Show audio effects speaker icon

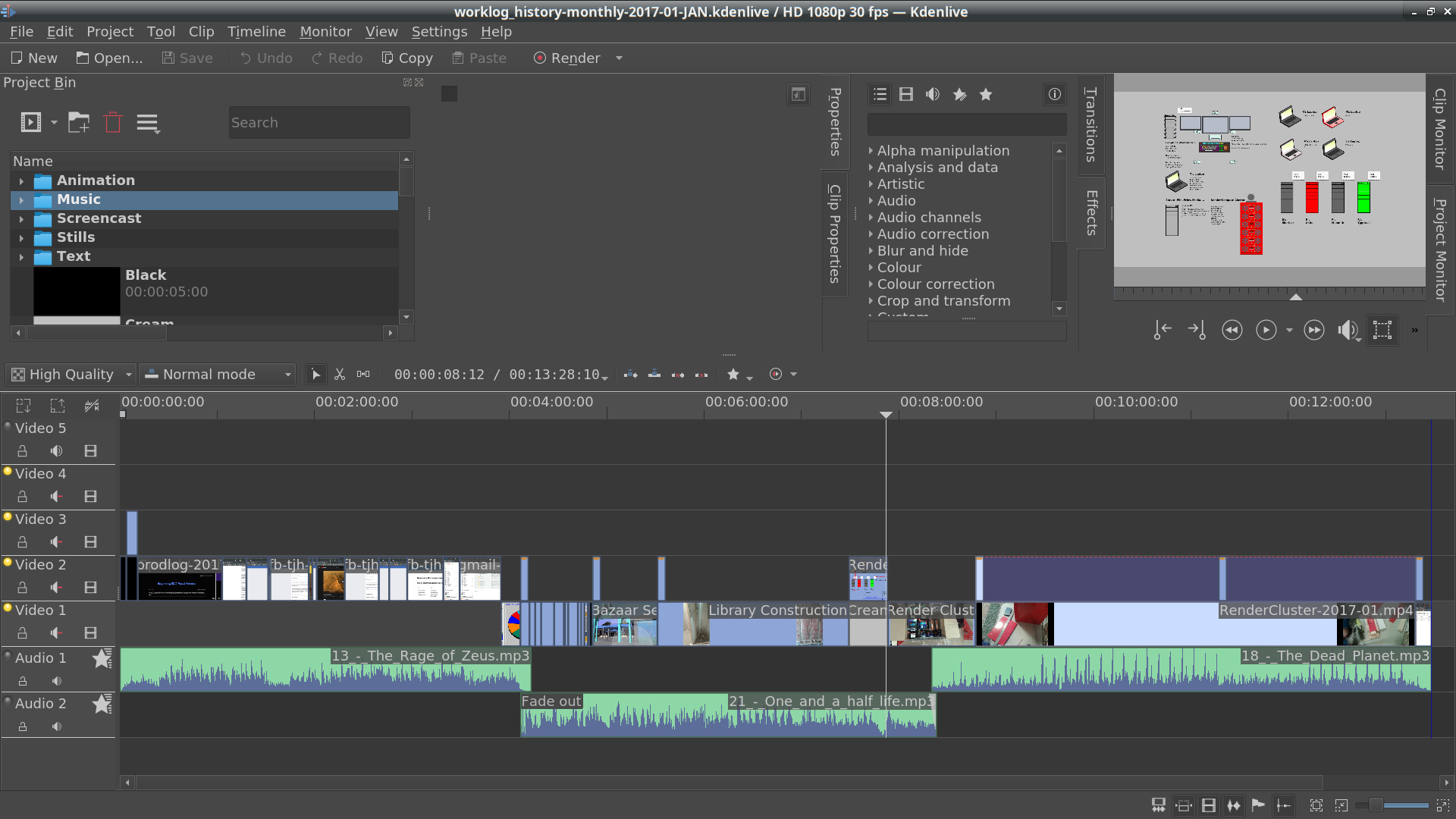pos(933,95)
